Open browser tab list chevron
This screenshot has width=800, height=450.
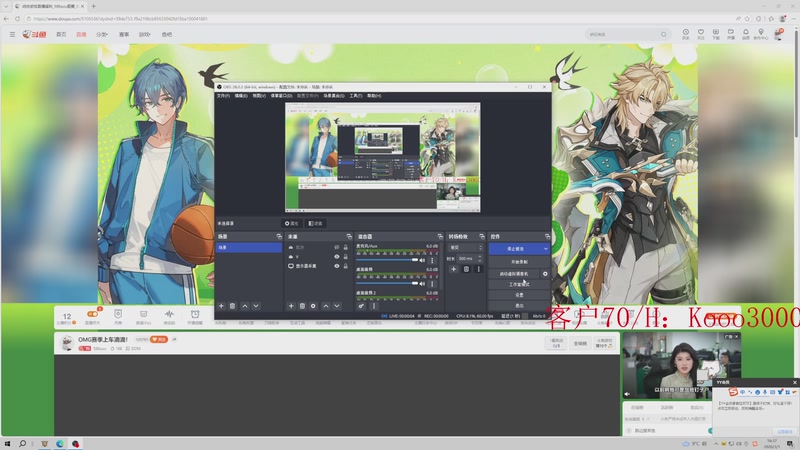6,6
